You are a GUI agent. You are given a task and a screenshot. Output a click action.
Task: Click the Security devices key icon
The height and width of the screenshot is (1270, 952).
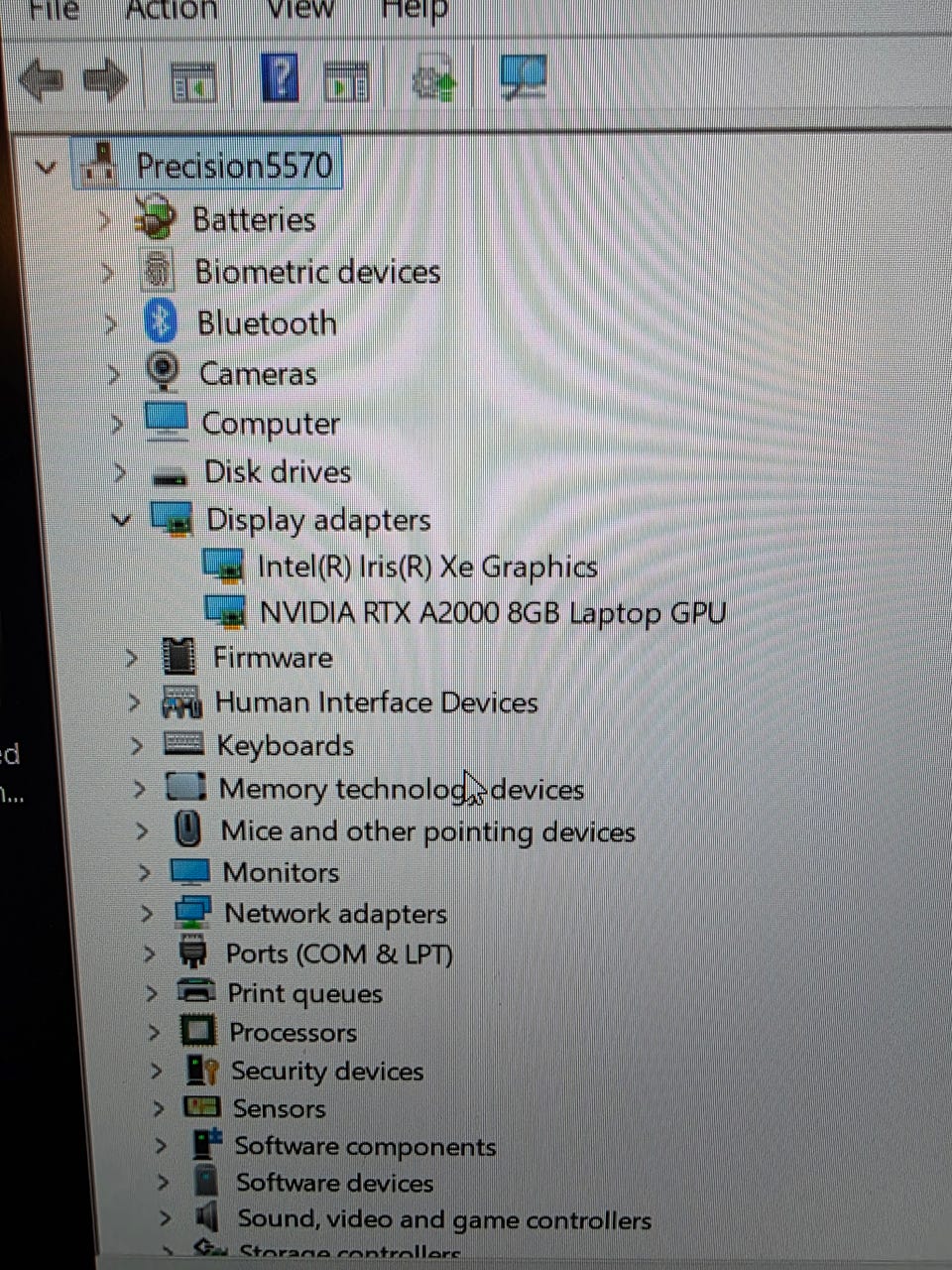[201, 1070]
